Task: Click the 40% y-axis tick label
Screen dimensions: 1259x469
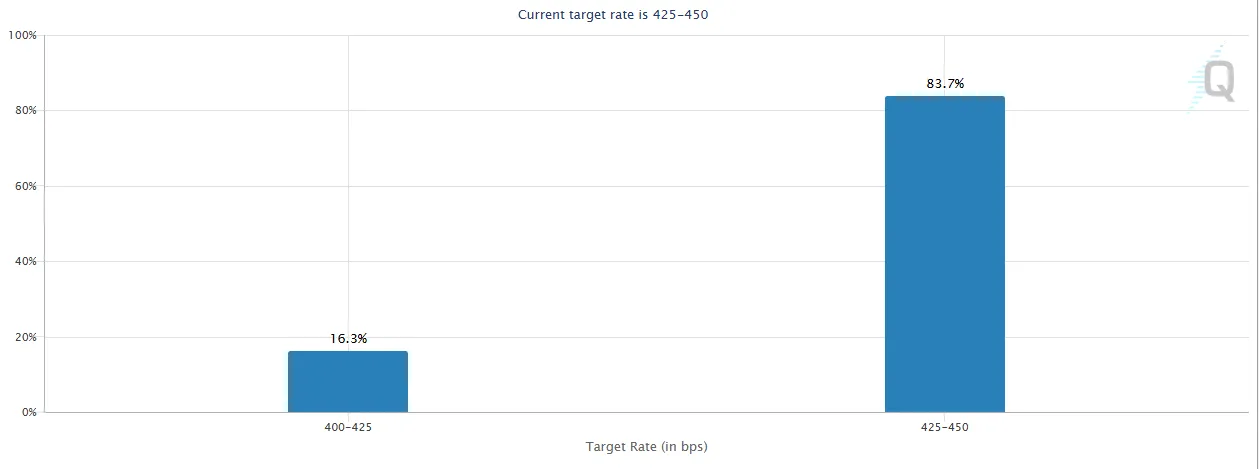Action: pos(25,261)
